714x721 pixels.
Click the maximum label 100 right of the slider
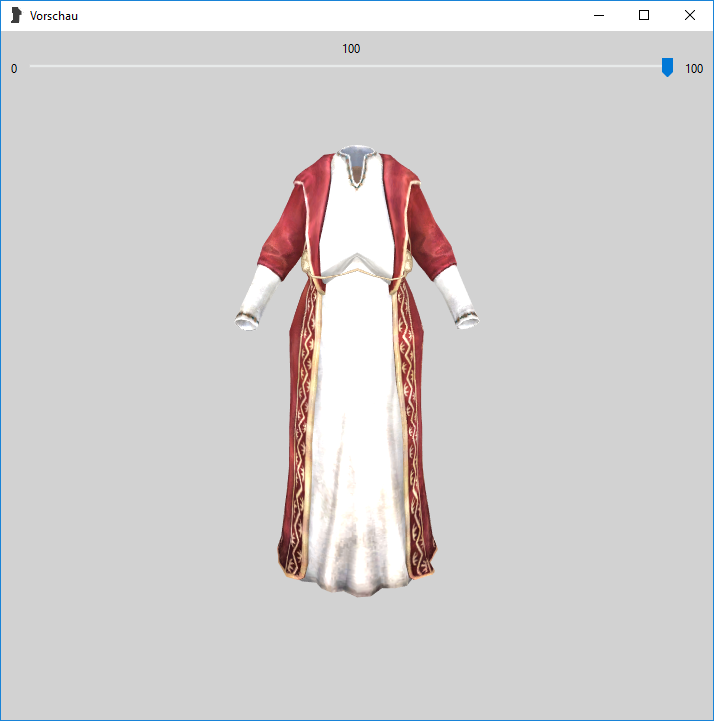click(x=694, y=69)
